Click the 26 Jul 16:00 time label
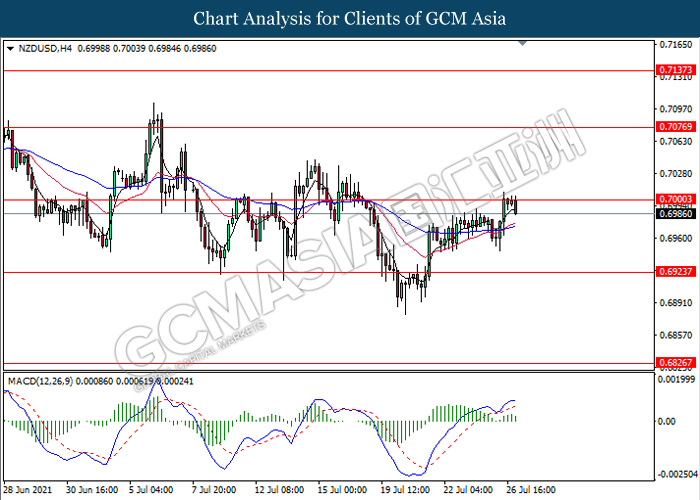This screenshot has width=700, height=500. coord(531,490)
